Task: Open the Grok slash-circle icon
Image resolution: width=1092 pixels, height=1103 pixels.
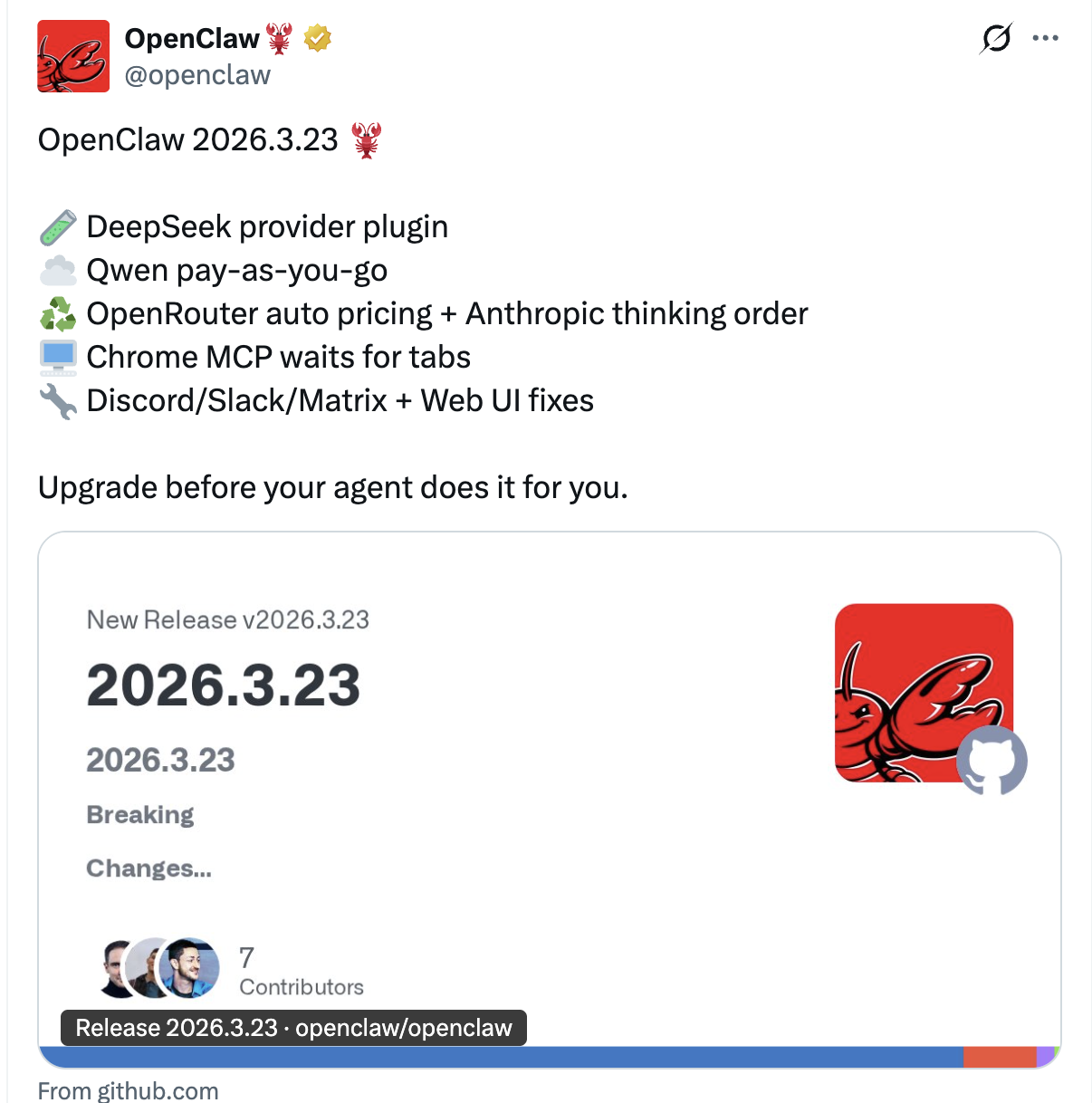Action: tap(996, 38)
